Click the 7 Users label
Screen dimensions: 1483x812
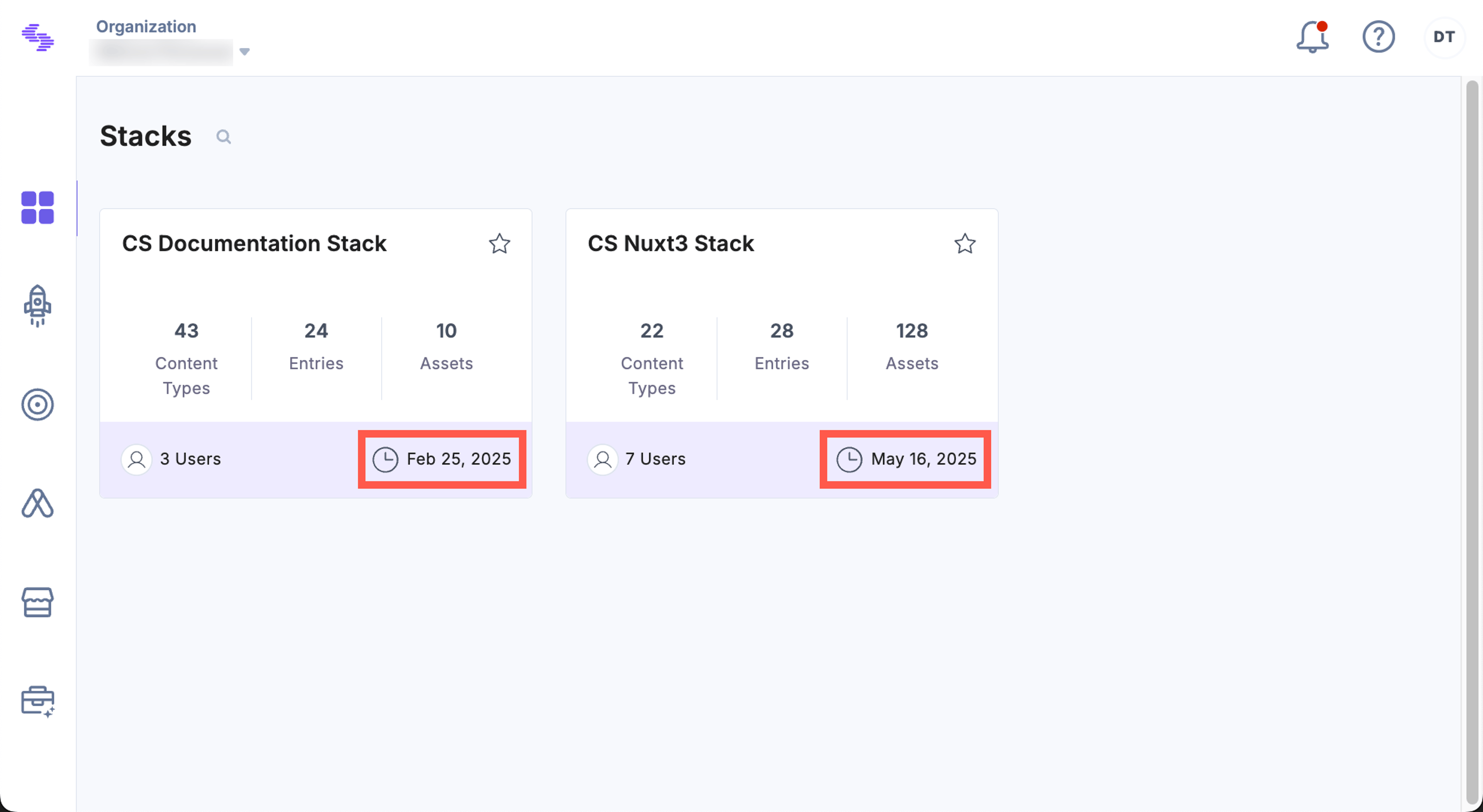656,459
